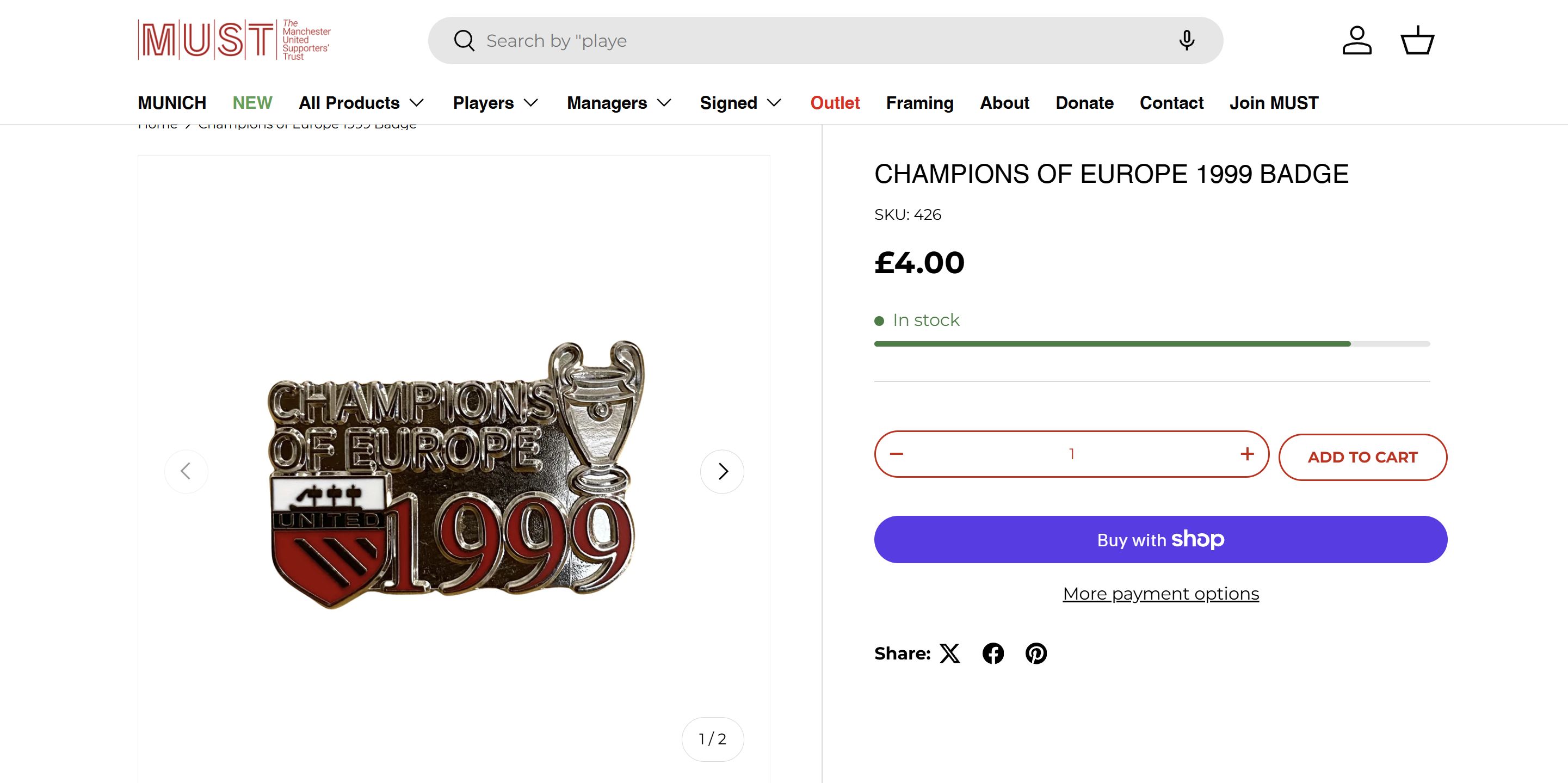Open More payment options link
This screenshot has height=783, width=1568.
click(1160, 594)
